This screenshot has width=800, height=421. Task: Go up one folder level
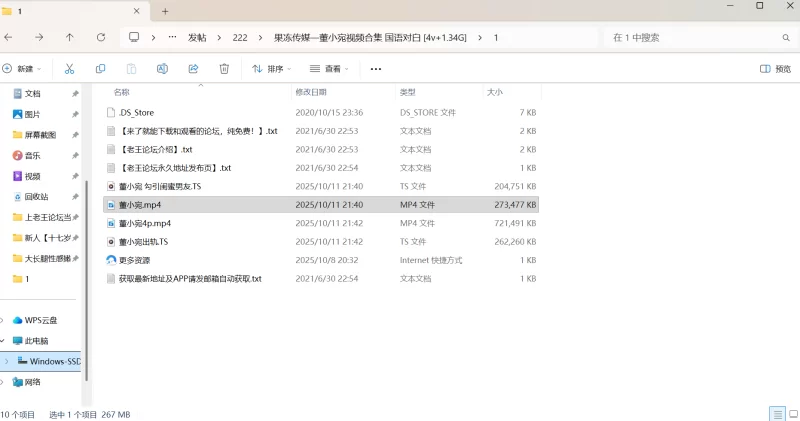click(x=69, y=37)
